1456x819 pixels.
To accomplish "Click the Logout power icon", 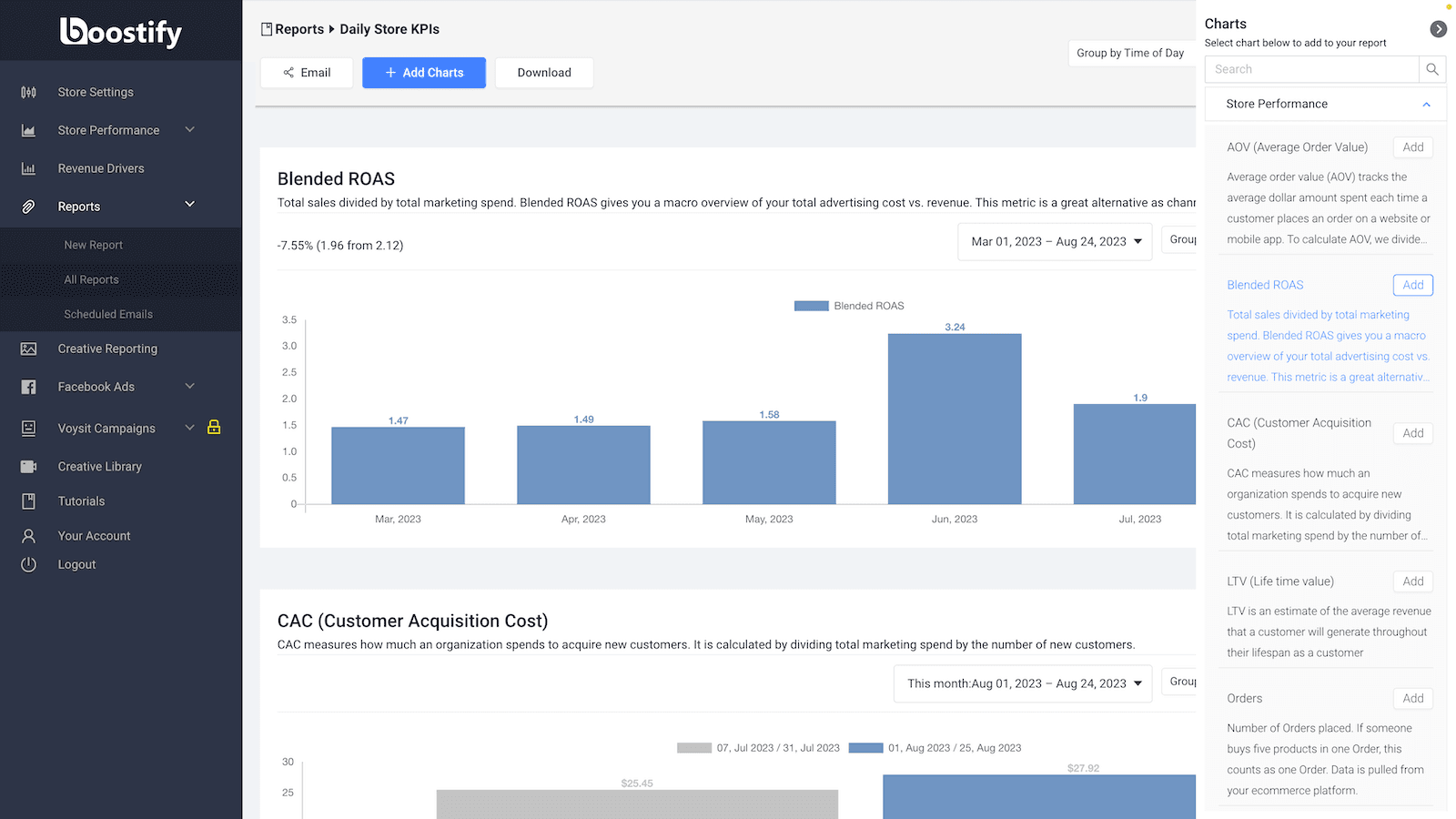I will (30, 563).
